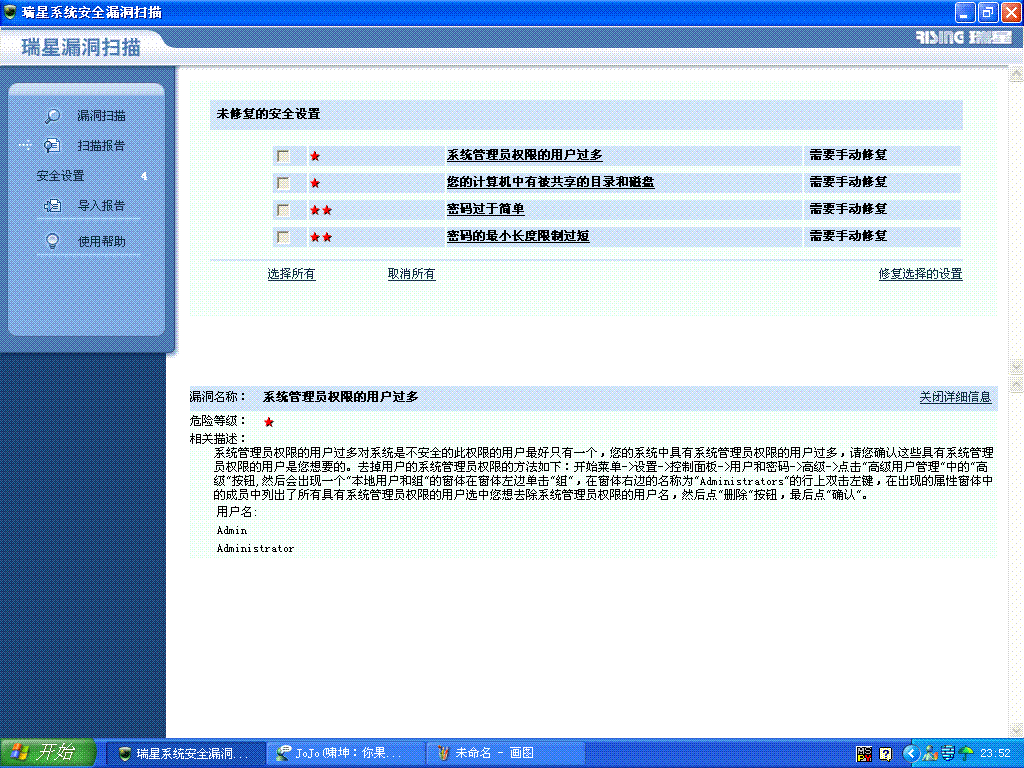This screenshot has height=768, width=1024.
Task: Click the bottom scroll down arrow
Action: [1016, 729]
